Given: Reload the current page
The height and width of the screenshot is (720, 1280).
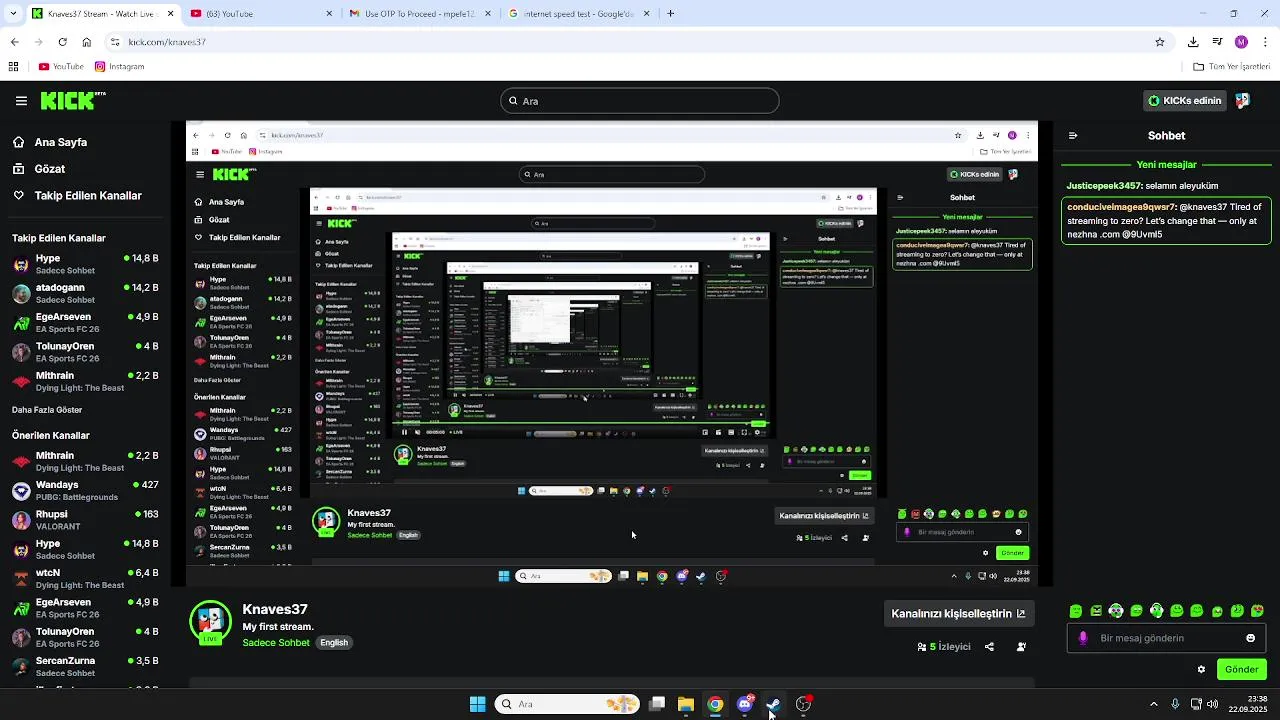Looking at the screenshot, I should pos(62,42).
